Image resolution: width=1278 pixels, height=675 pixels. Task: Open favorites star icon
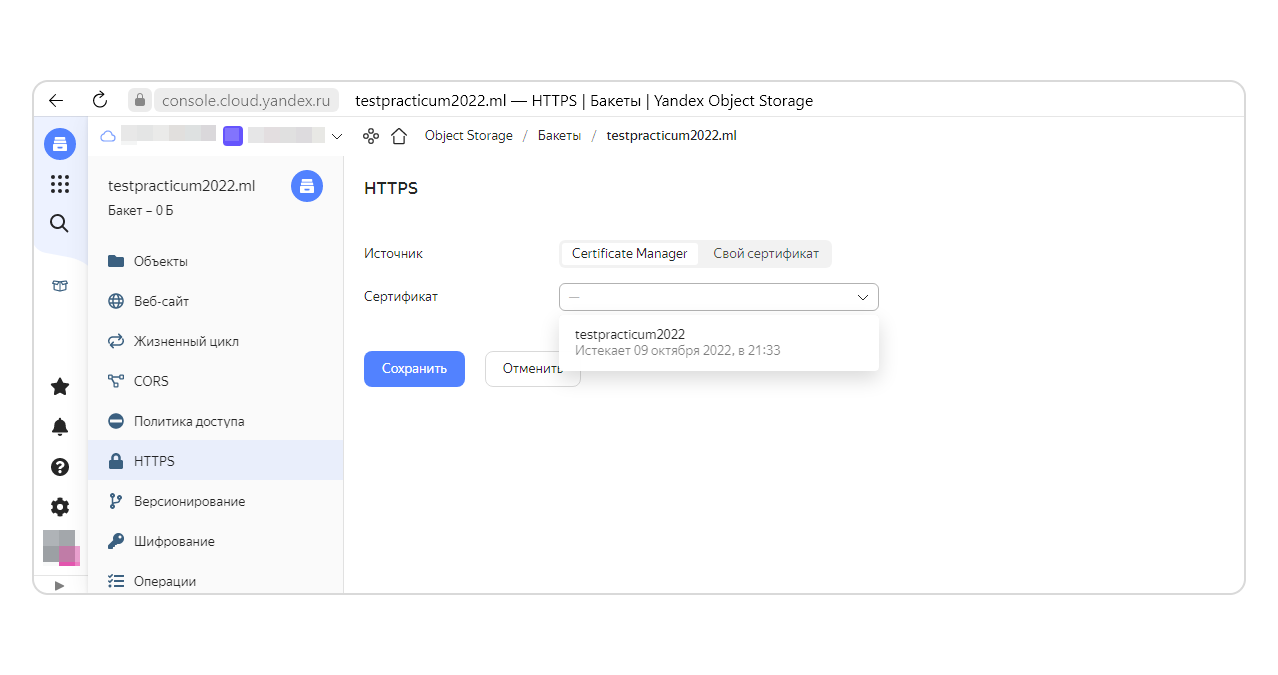click(x=60, y=386)
